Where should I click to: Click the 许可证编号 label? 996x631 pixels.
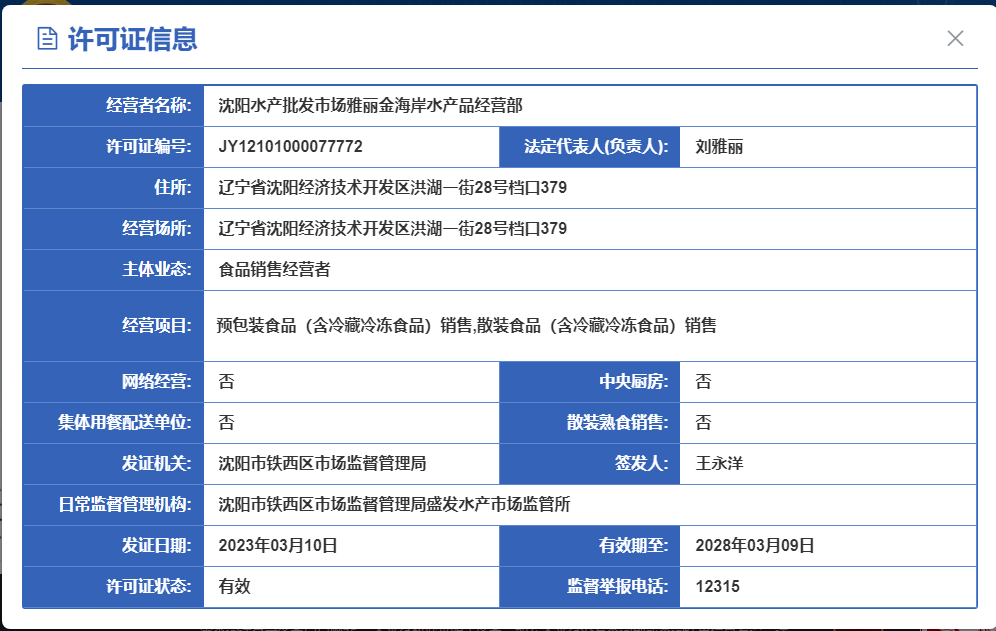[149, 147]
